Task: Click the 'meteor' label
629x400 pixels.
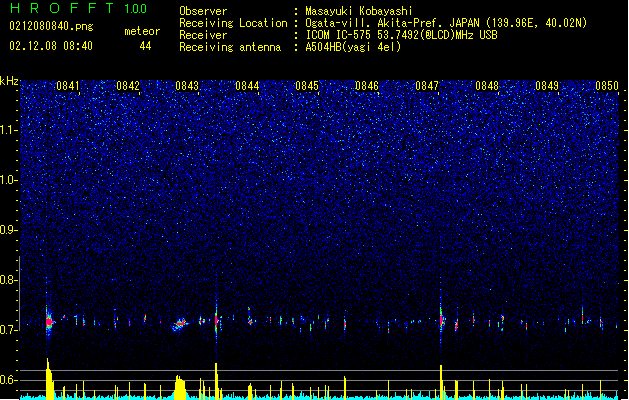Action: (x=142, y=31)
